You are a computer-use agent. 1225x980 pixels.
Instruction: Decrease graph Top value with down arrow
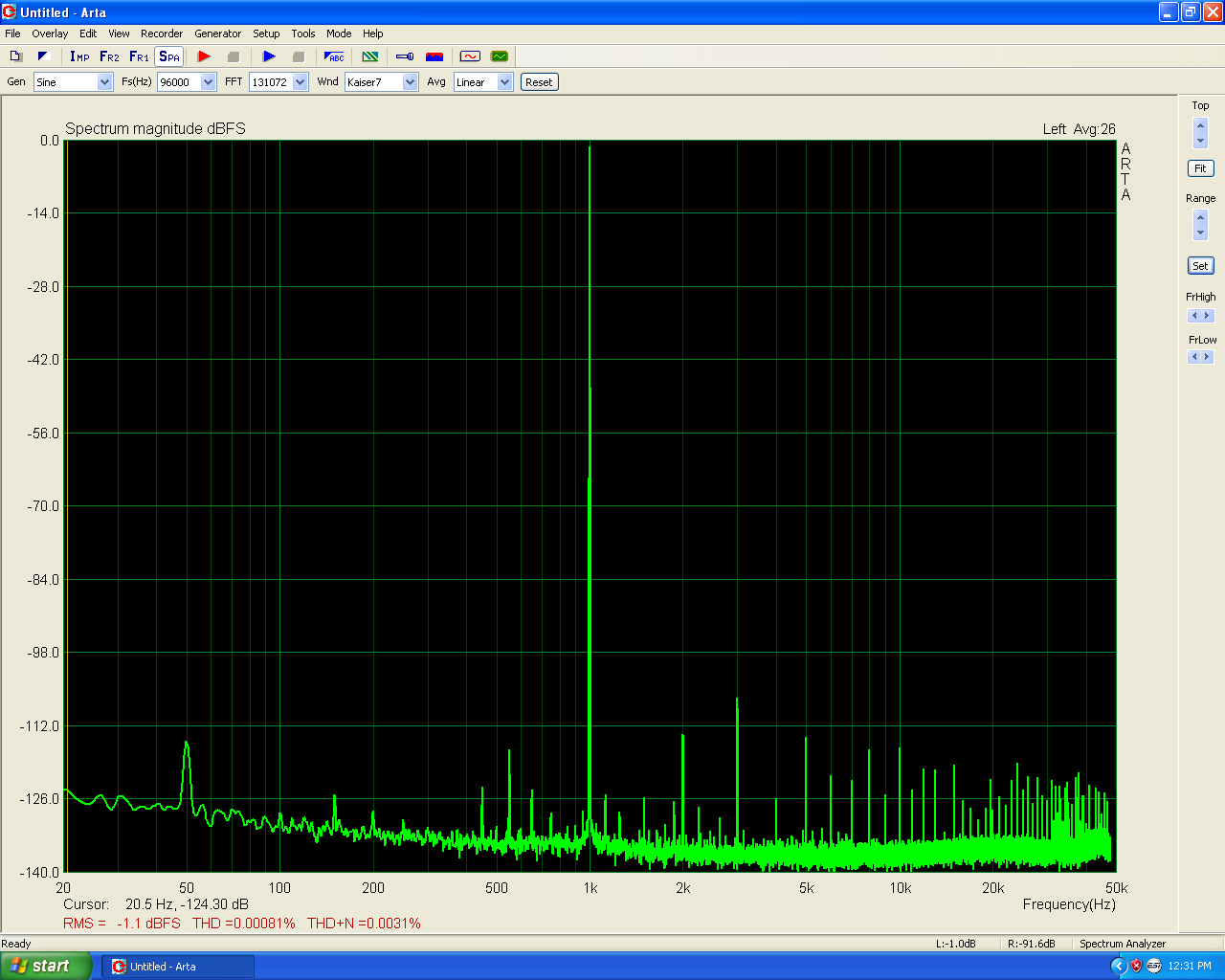[x=1201, y=141]
